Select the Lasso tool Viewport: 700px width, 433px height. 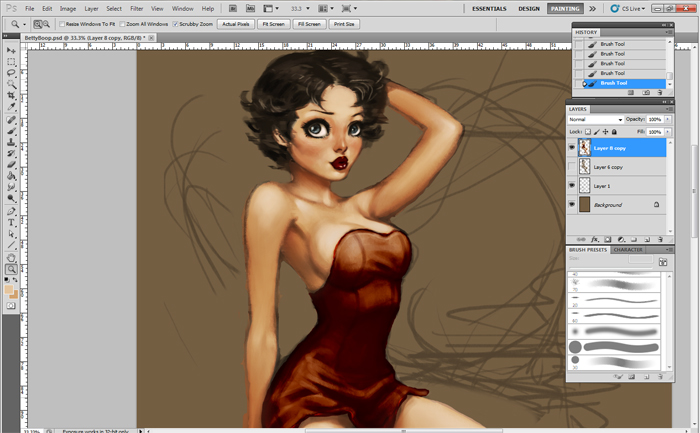[x=11, y=73]
